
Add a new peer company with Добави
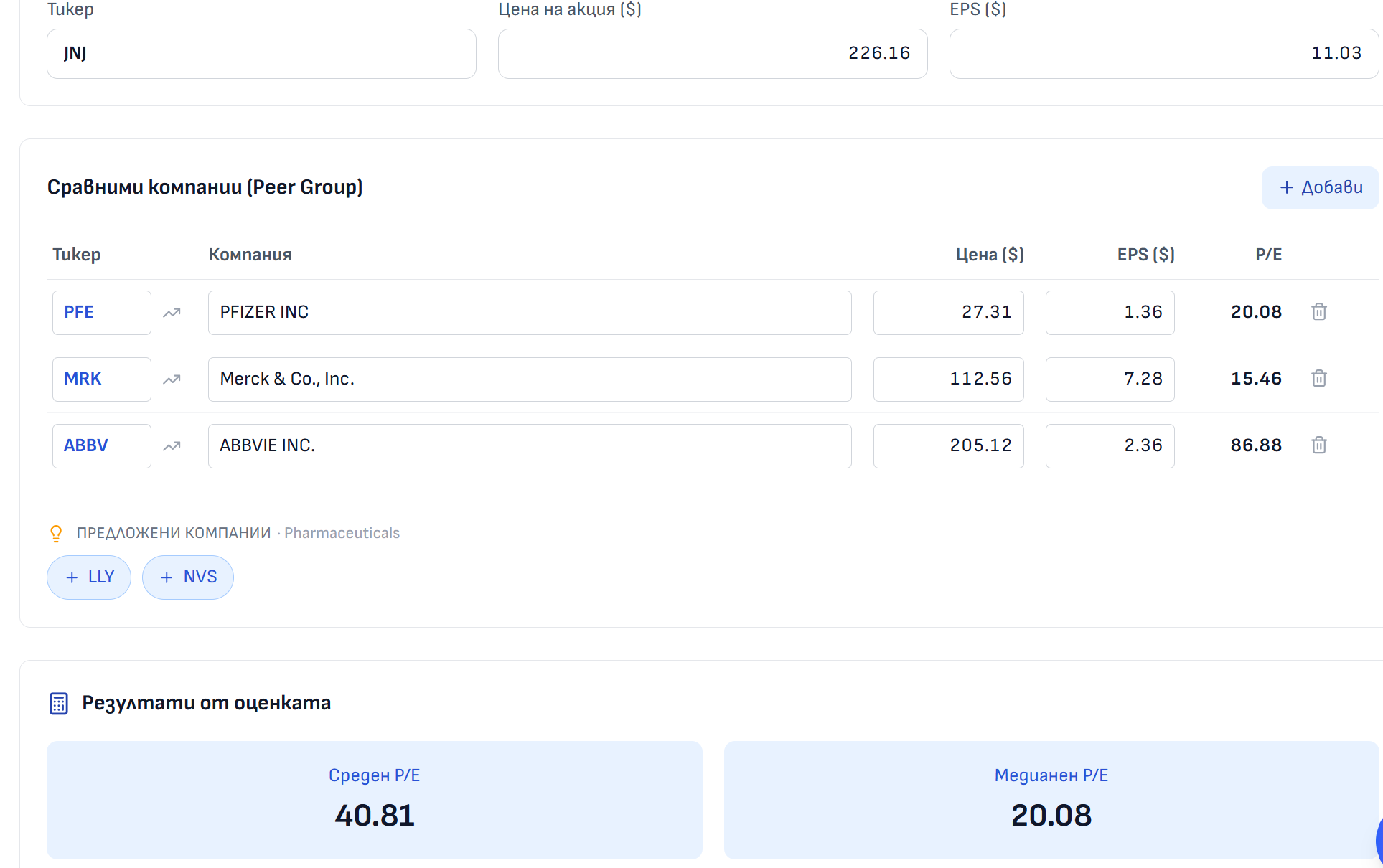(x=1321, y=188)
